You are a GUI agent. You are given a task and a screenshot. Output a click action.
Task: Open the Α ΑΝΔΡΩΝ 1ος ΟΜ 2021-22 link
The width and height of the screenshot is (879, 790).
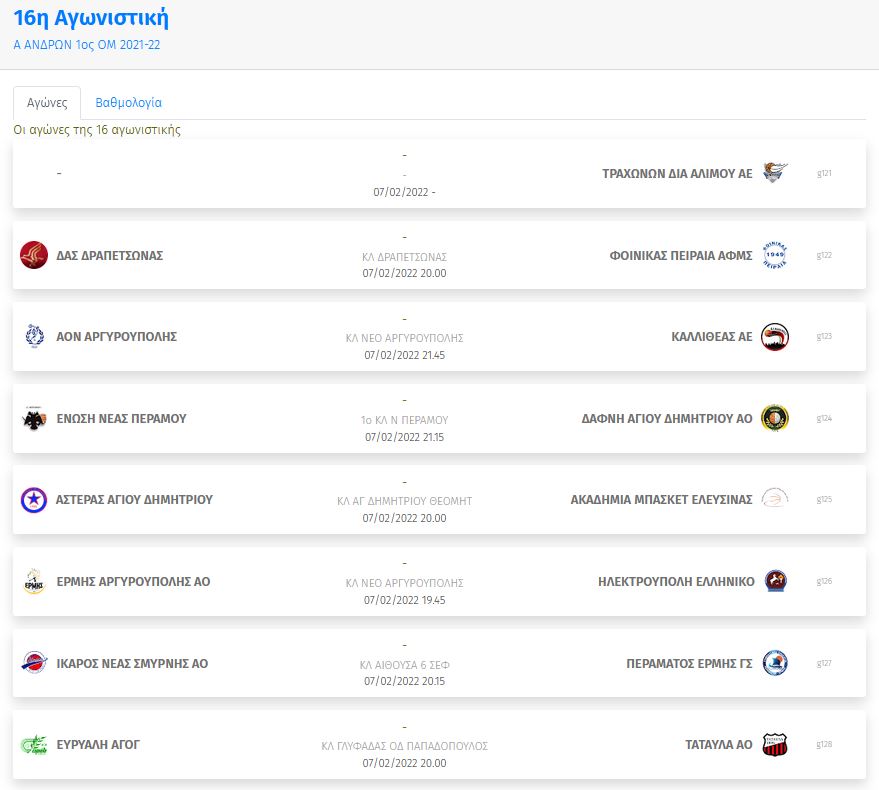coord(87,45)
